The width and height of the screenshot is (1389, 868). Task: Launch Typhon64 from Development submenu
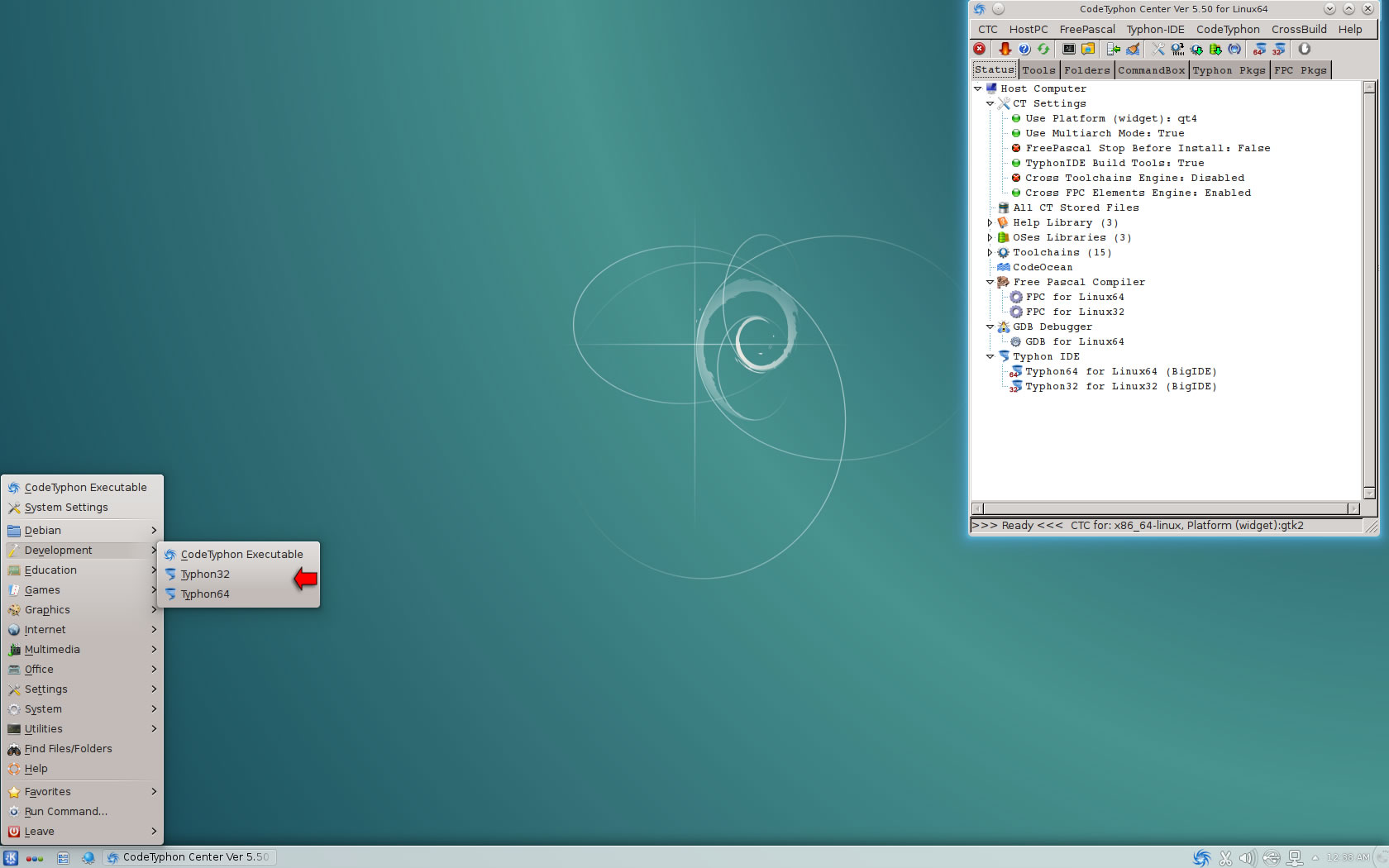click(x=238, y=594)
